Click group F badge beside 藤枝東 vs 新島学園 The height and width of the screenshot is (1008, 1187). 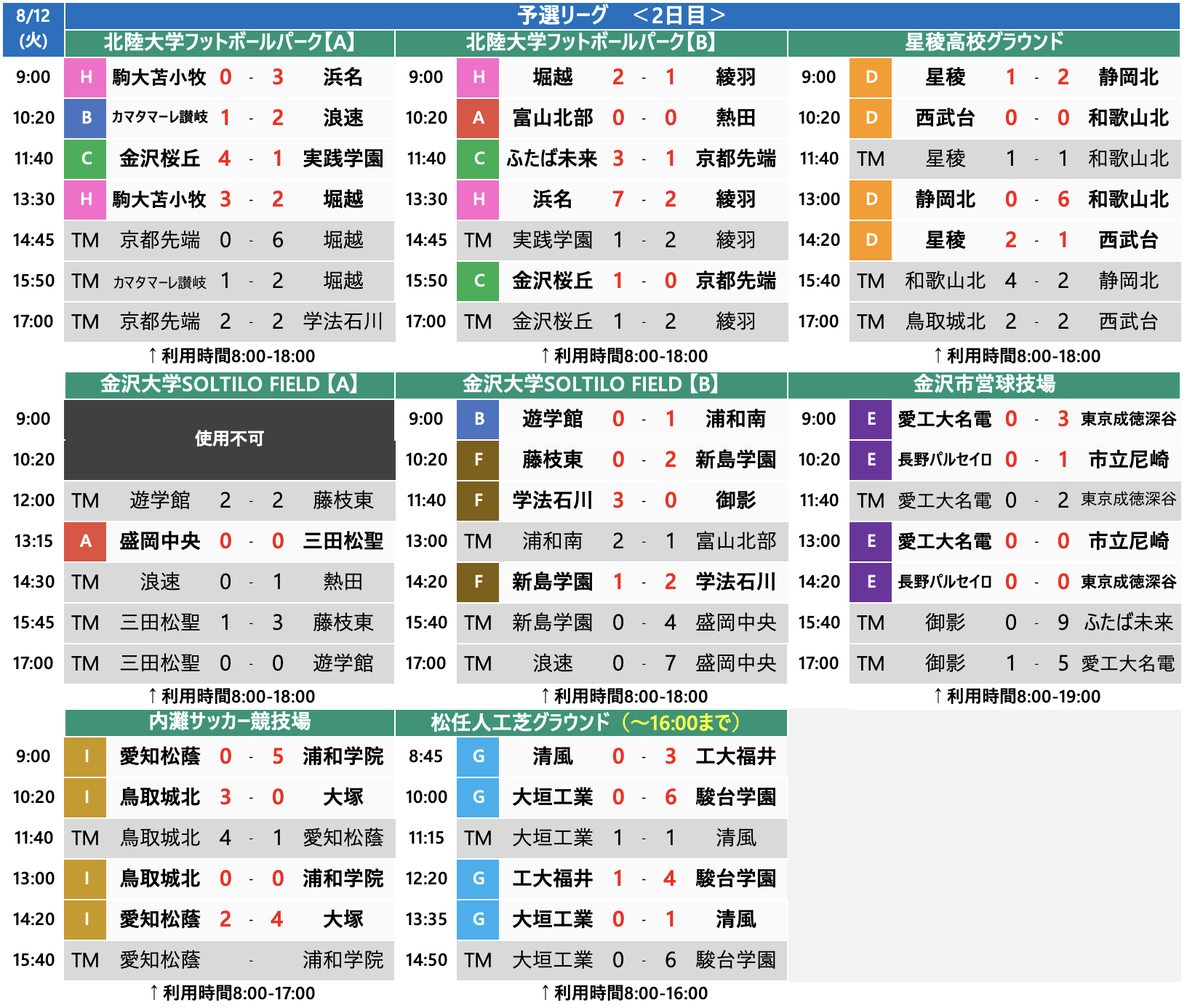[479, 460]
